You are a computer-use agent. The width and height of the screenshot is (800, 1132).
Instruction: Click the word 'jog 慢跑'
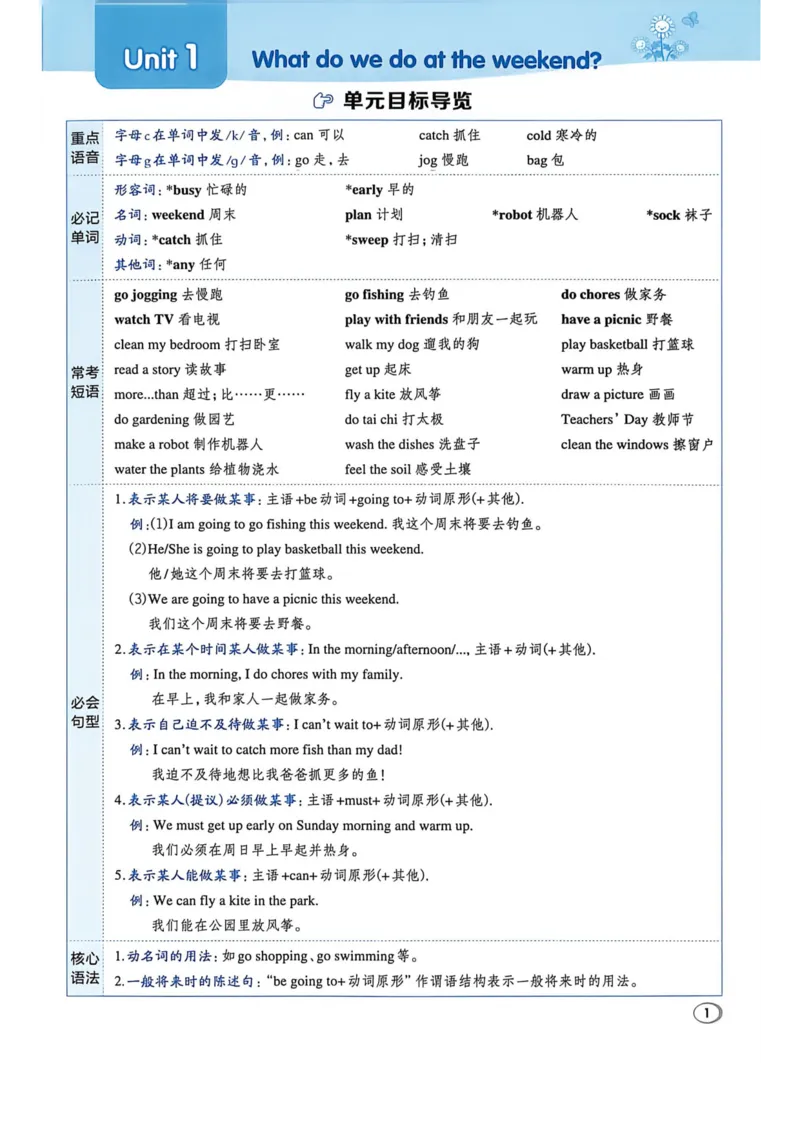(443, 160)
